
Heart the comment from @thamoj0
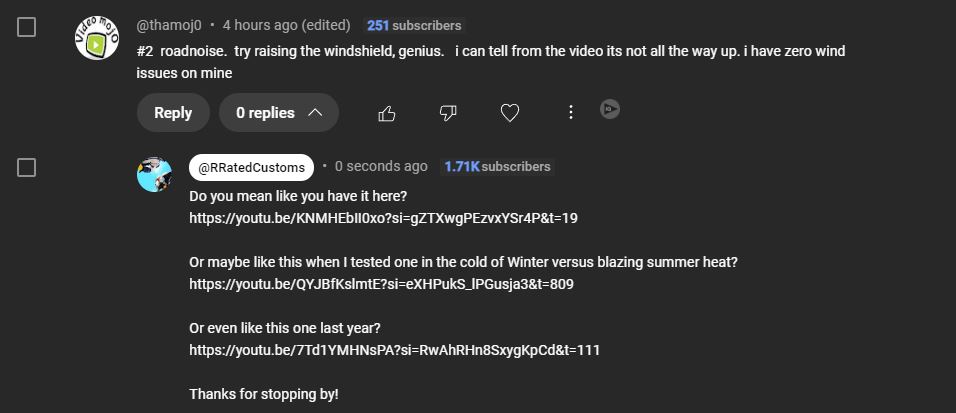509,113
